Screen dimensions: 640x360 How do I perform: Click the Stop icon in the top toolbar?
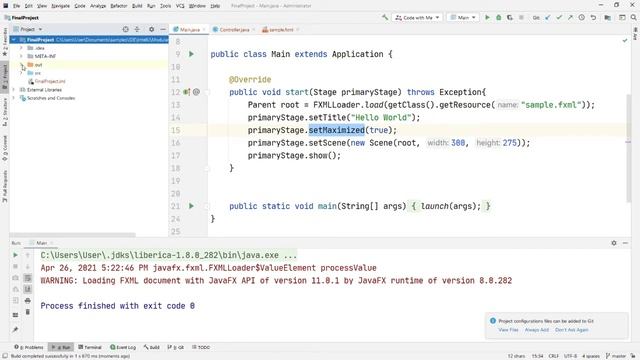(521, 18)
